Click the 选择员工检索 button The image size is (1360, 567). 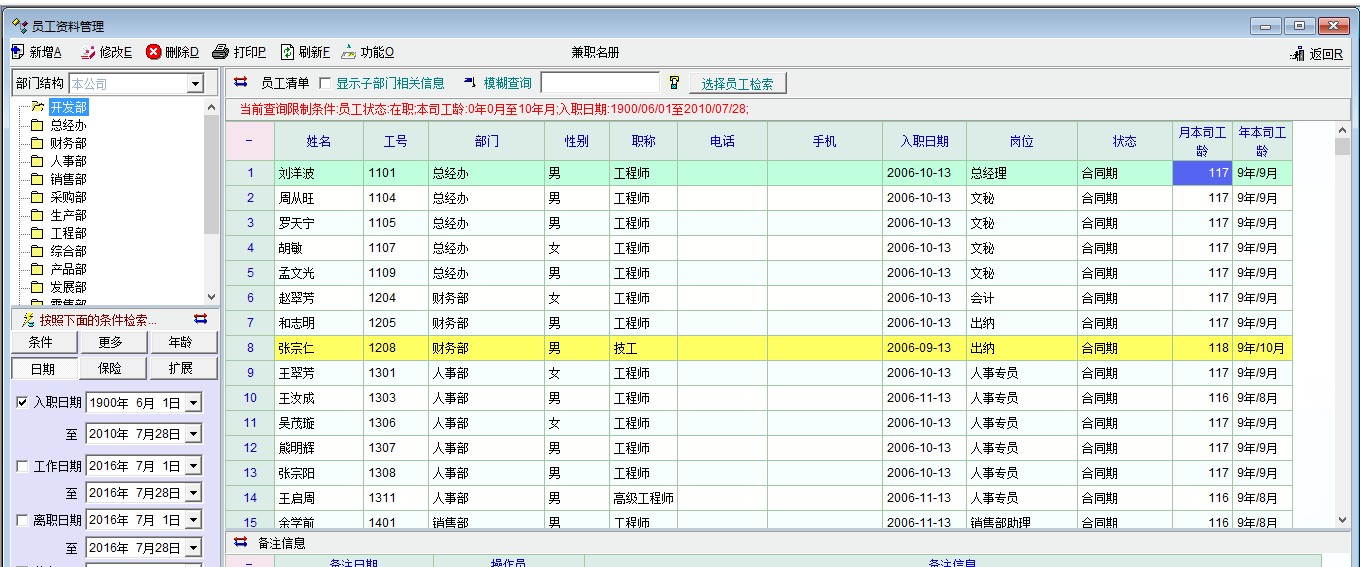(x=738, y=84)
